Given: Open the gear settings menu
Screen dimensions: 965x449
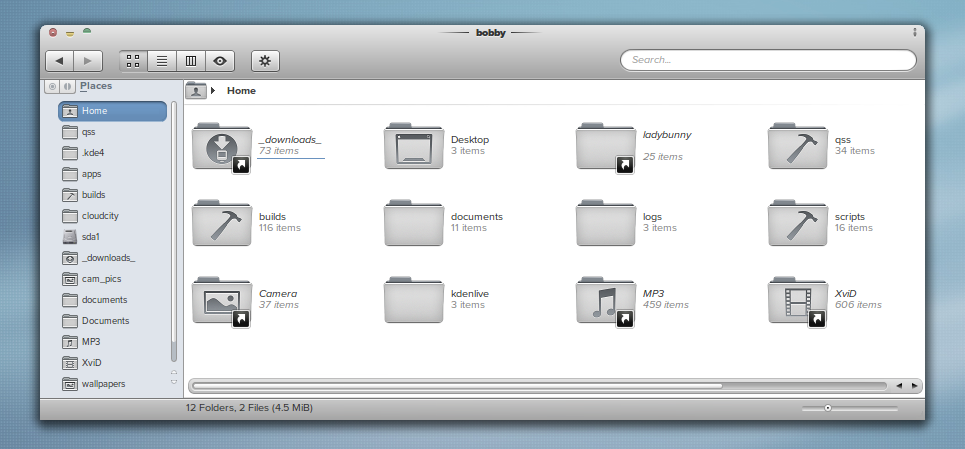Looking at the screenshot, I should pyautogui.click(x=265, y=61).
